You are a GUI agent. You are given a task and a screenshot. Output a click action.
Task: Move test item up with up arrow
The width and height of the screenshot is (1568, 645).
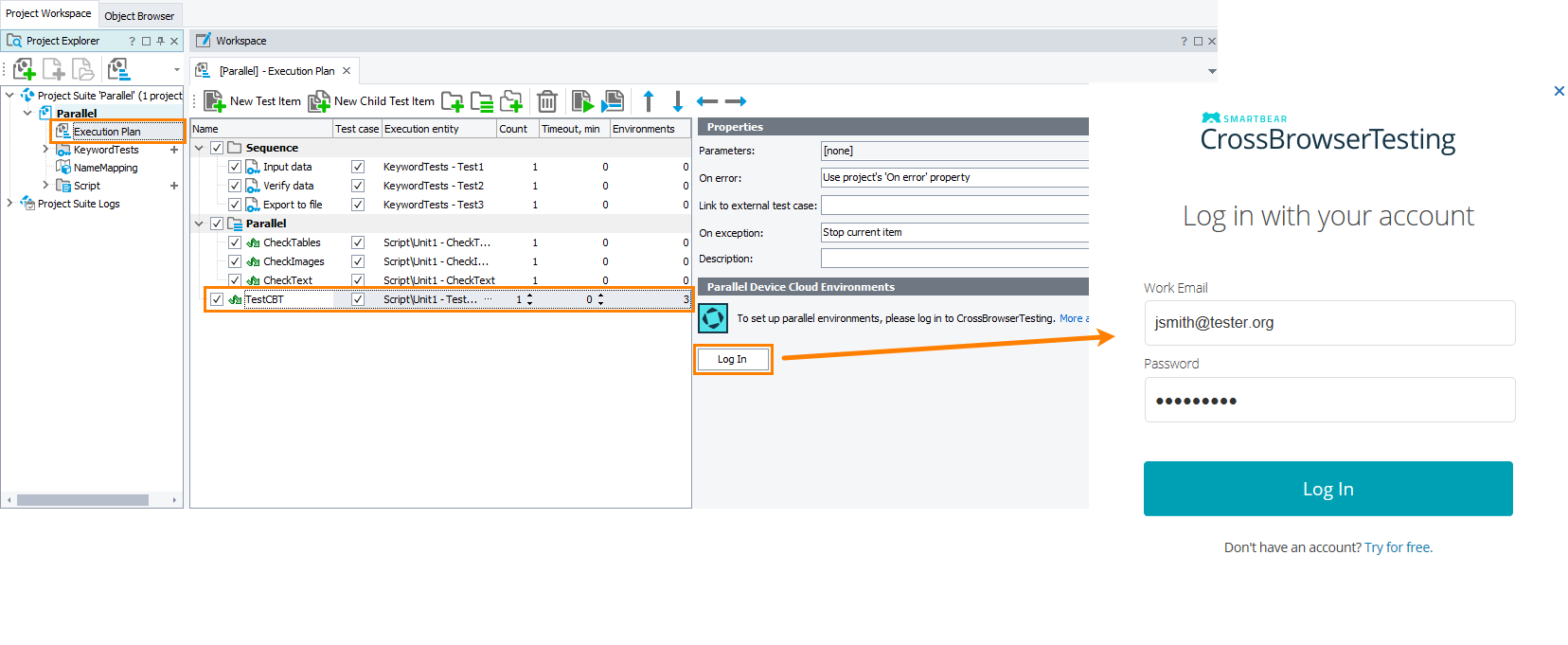coord(649,101)
